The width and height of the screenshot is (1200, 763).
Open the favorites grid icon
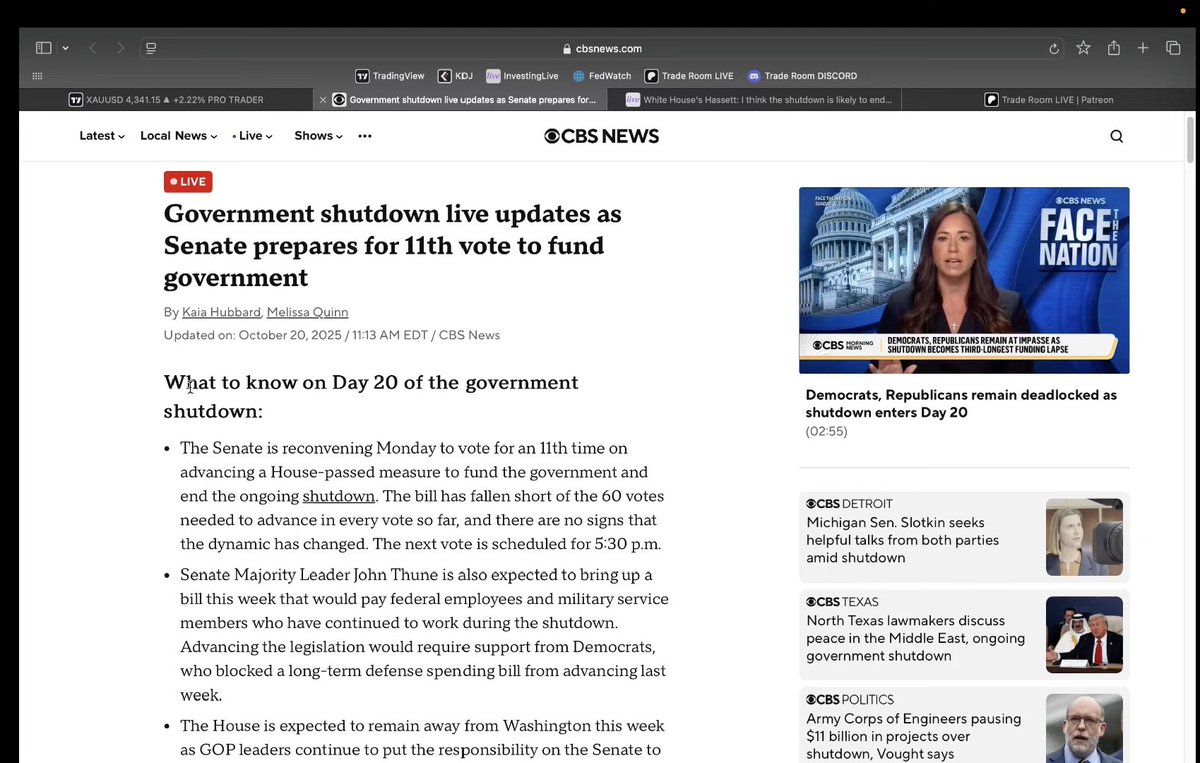(37, 76)
